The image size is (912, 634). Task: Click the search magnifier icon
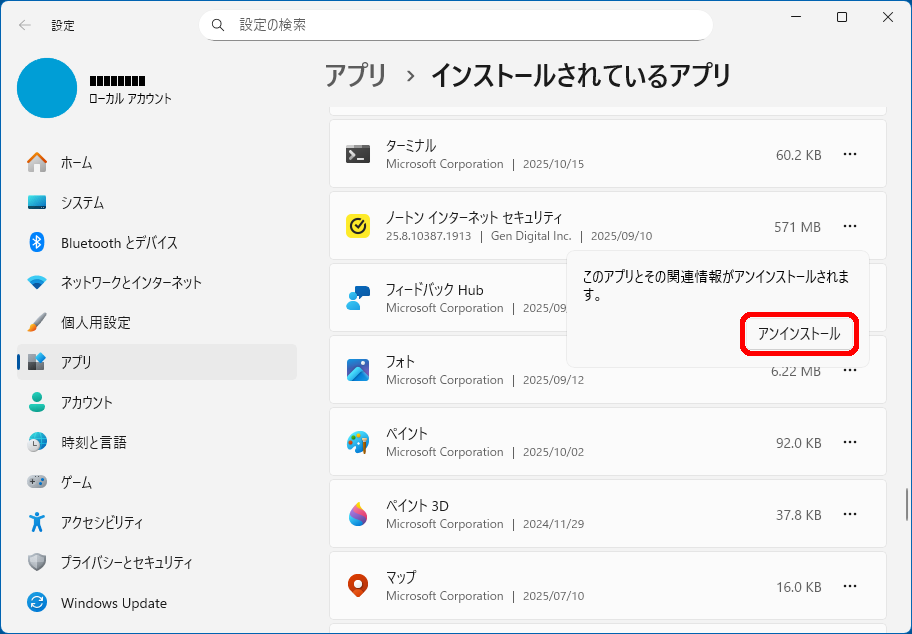[x=218, y=25]
